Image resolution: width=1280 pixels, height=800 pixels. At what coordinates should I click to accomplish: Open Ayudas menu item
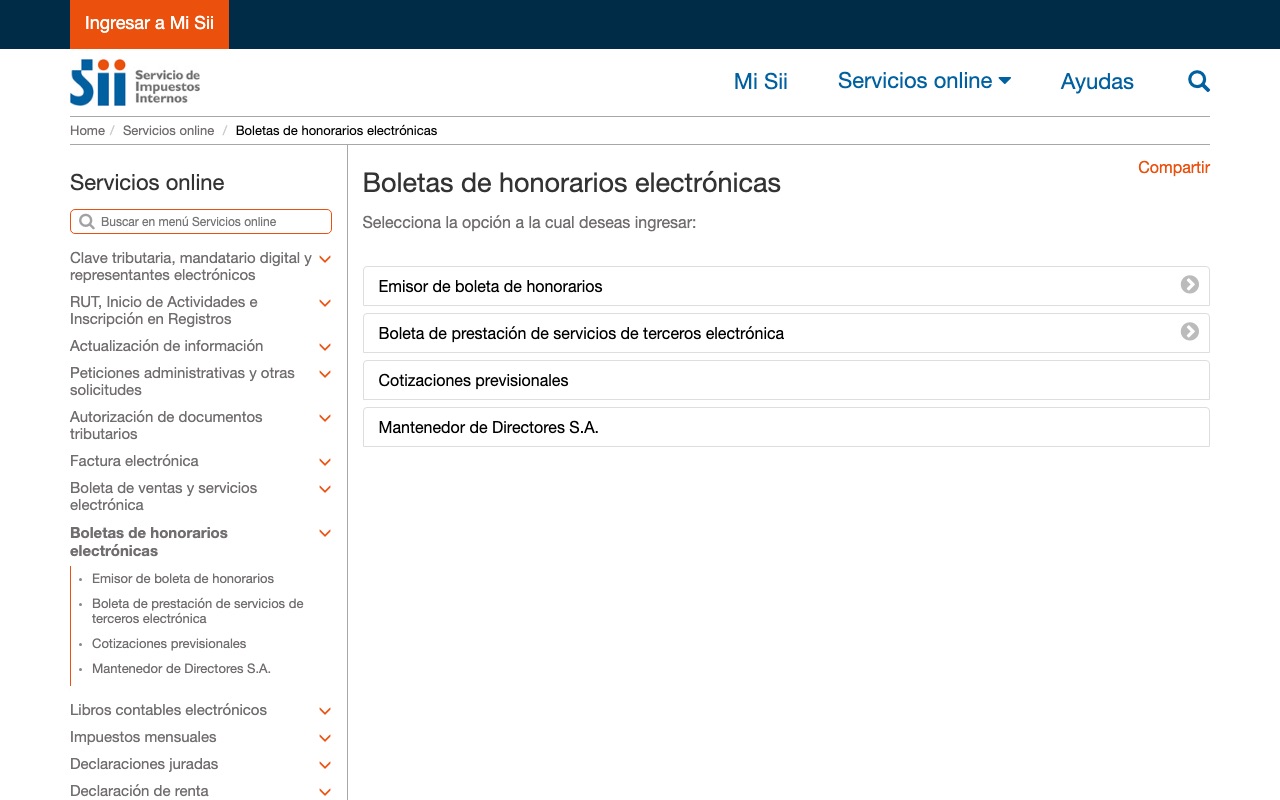click(1097, 81)
